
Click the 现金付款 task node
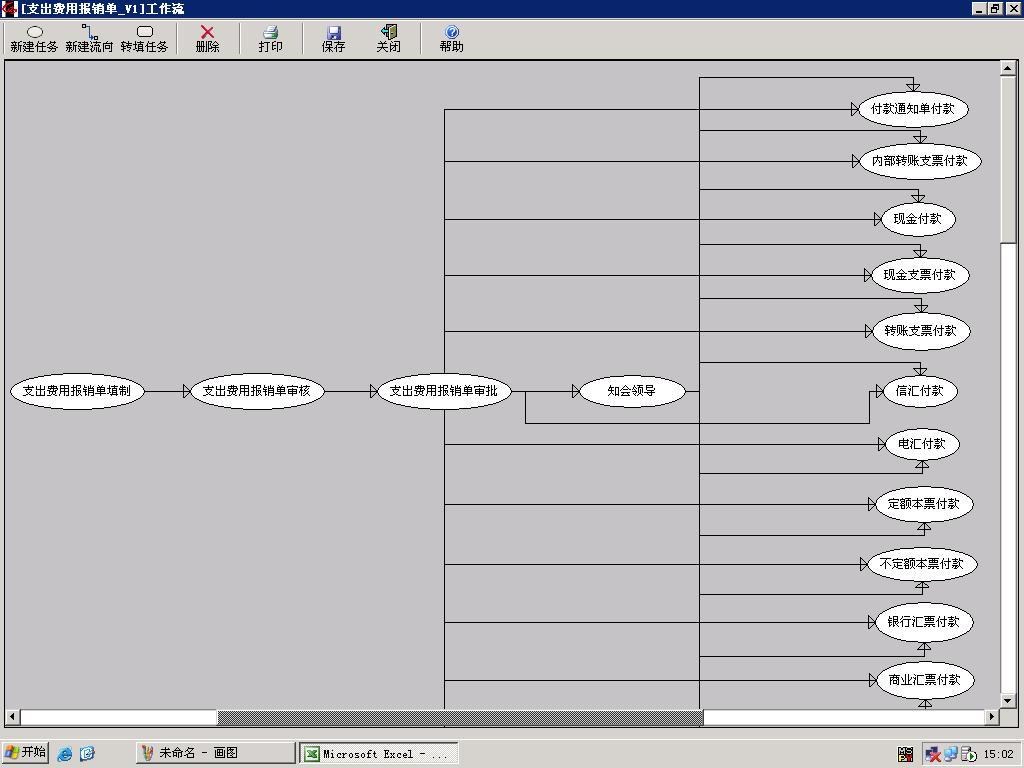pos(917,219)
